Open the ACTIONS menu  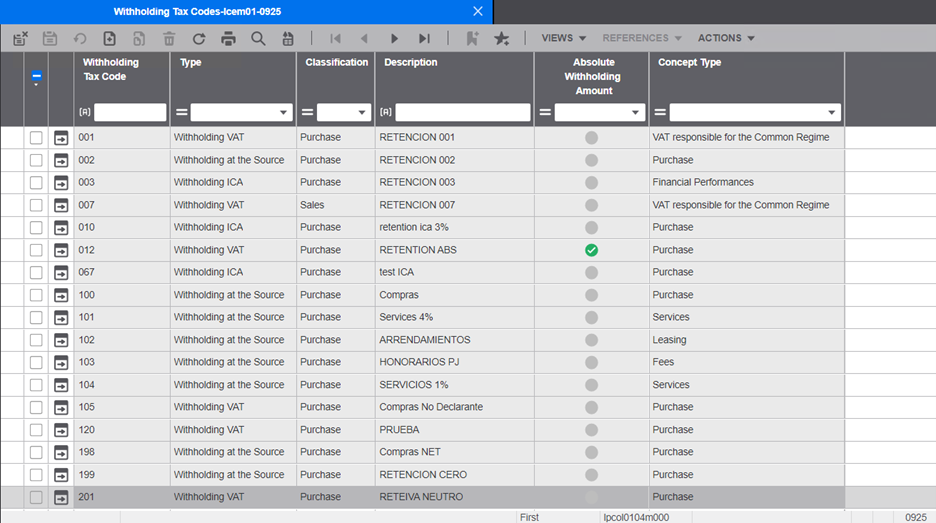[726, 38]
